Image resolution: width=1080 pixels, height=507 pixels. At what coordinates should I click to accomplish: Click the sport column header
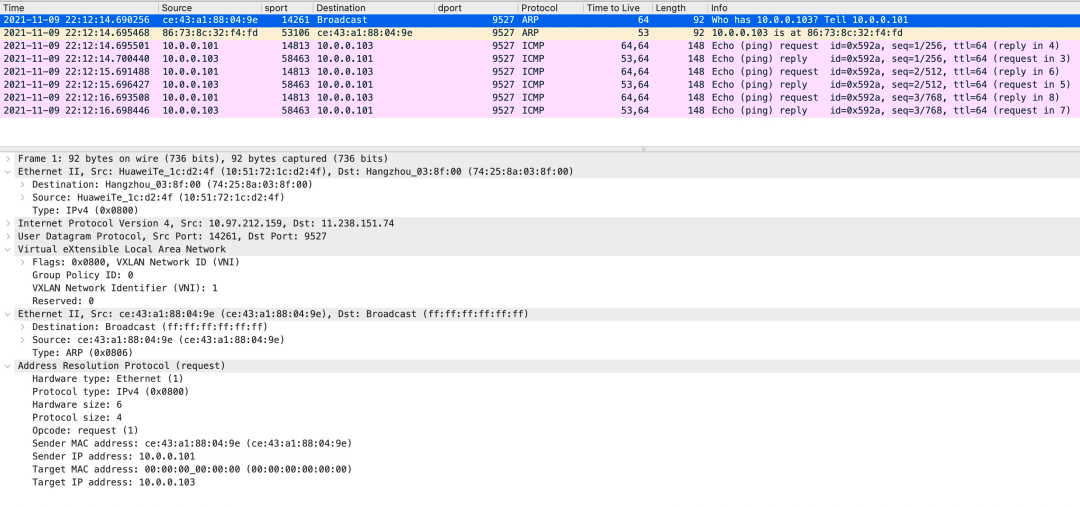[x=287, y=8]
